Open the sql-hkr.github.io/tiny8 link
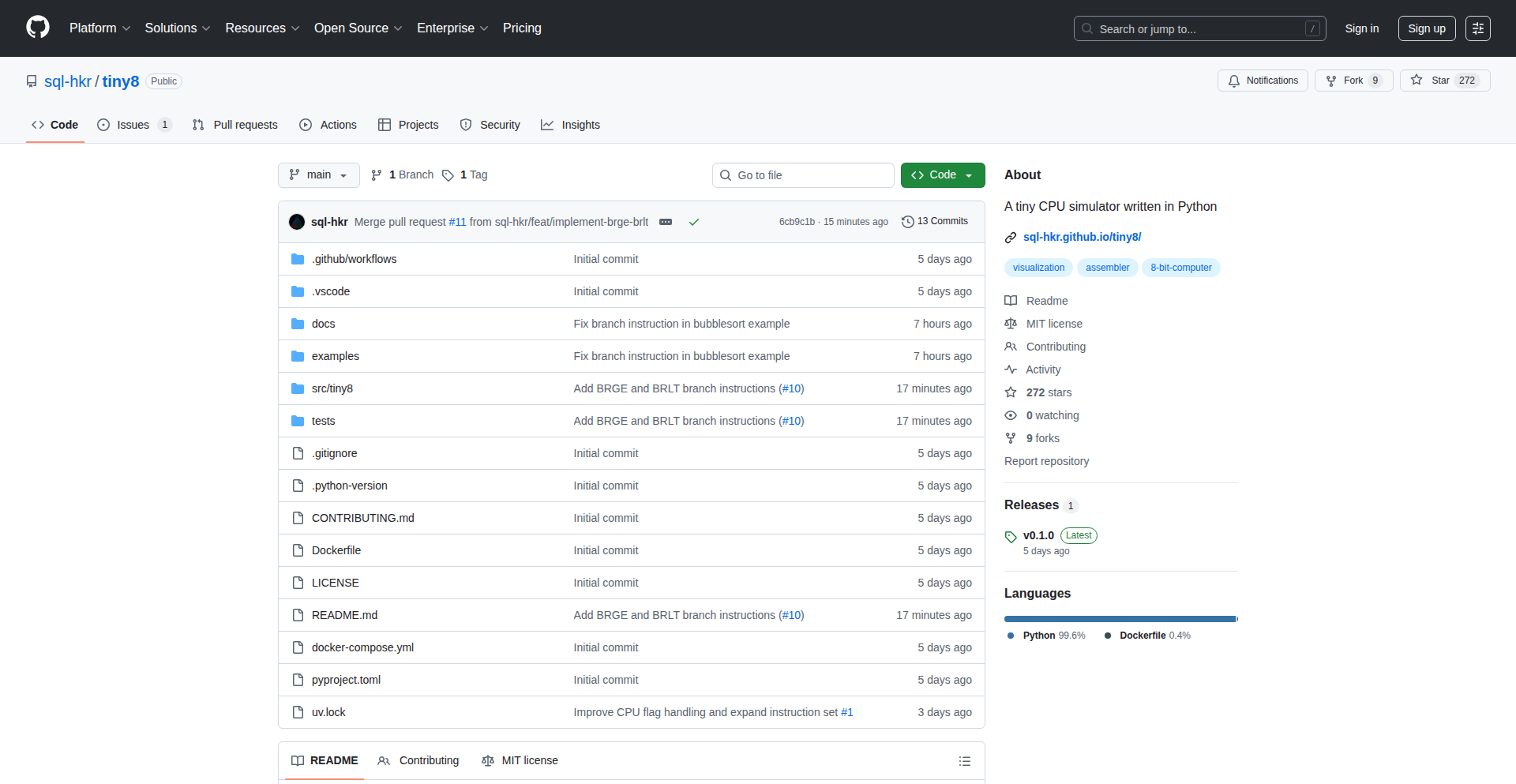This screenshot has height=784, width=1516. click(1082, 237)
